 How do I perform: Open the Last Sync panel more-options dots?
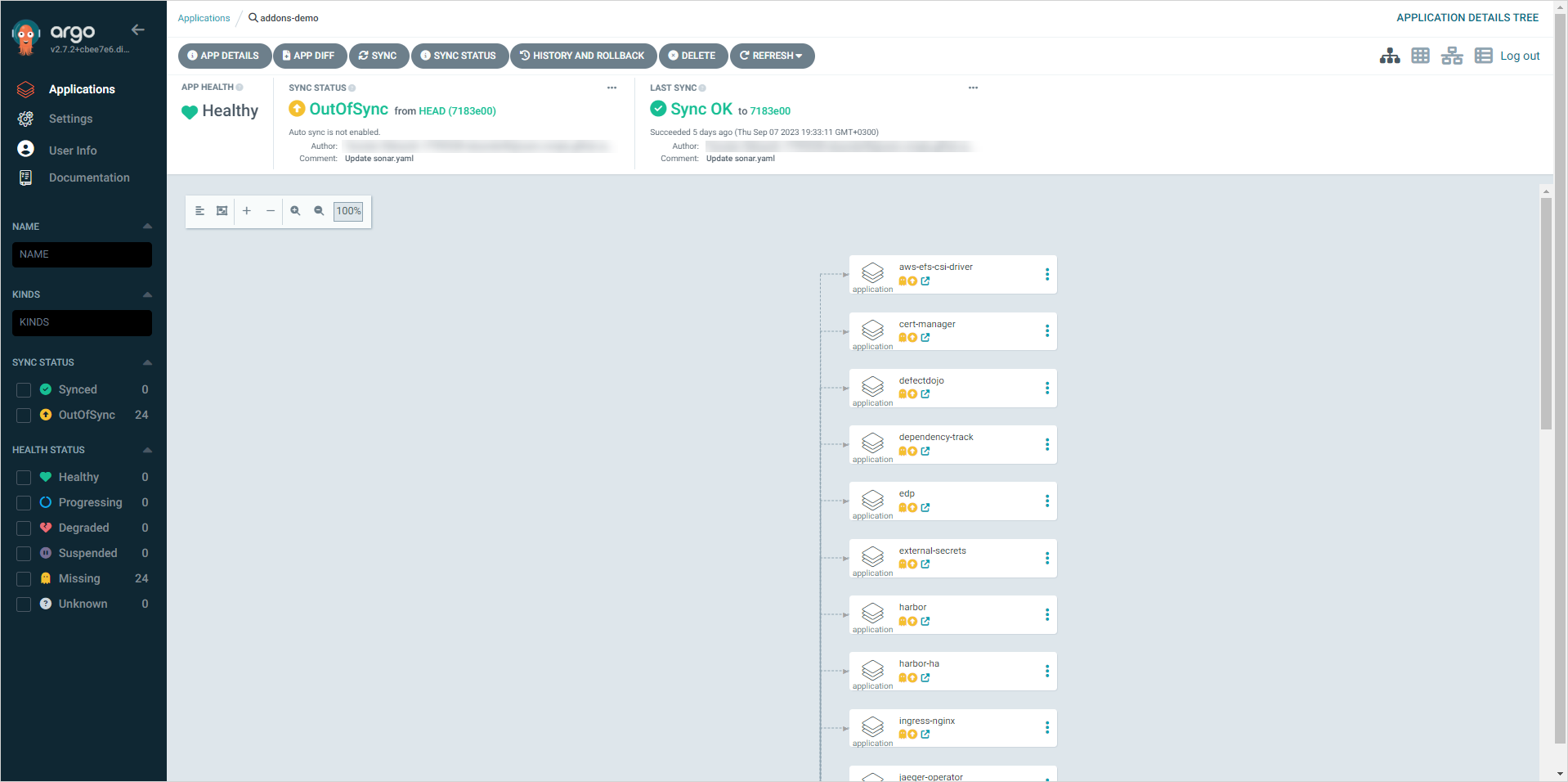point(973,88)
